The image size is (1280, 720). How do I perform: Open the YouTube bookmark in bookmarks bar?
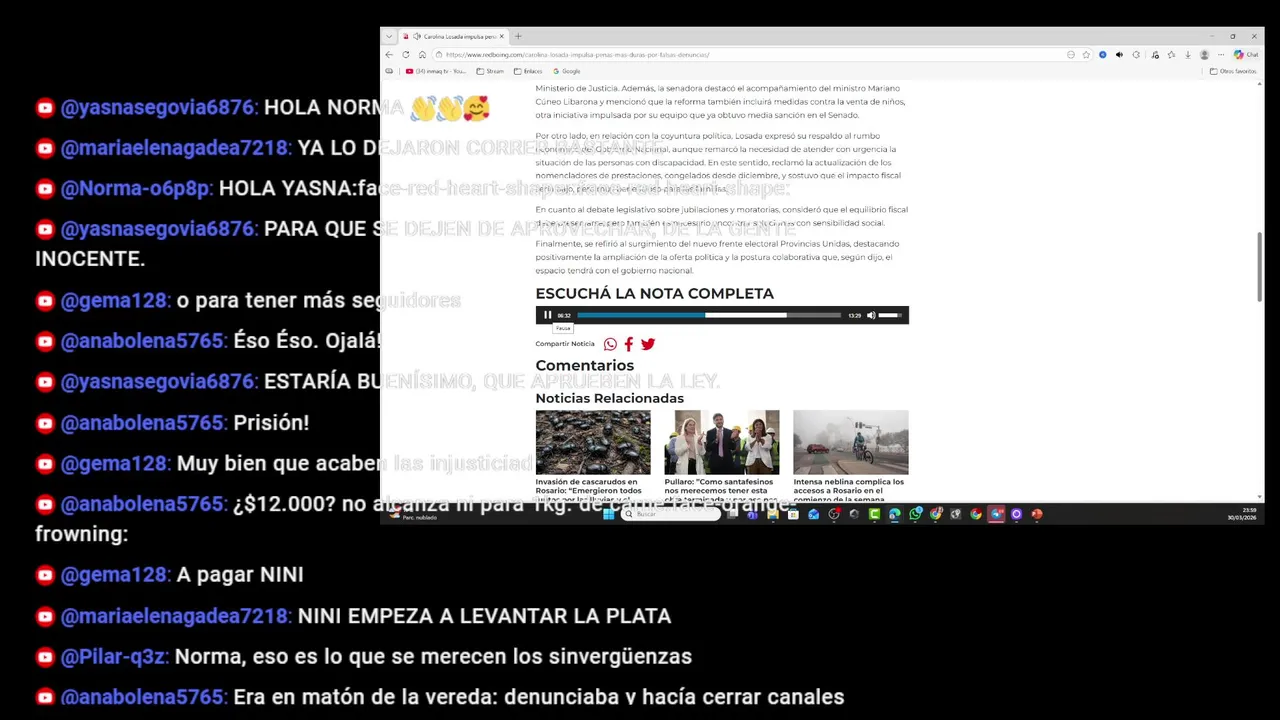(x=437, y=71)
